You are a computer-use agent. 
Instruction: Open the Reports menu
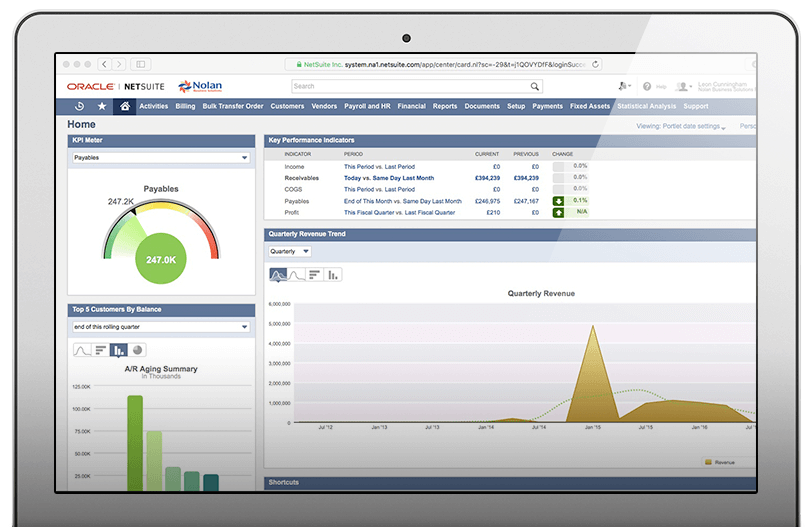point(445,106)
